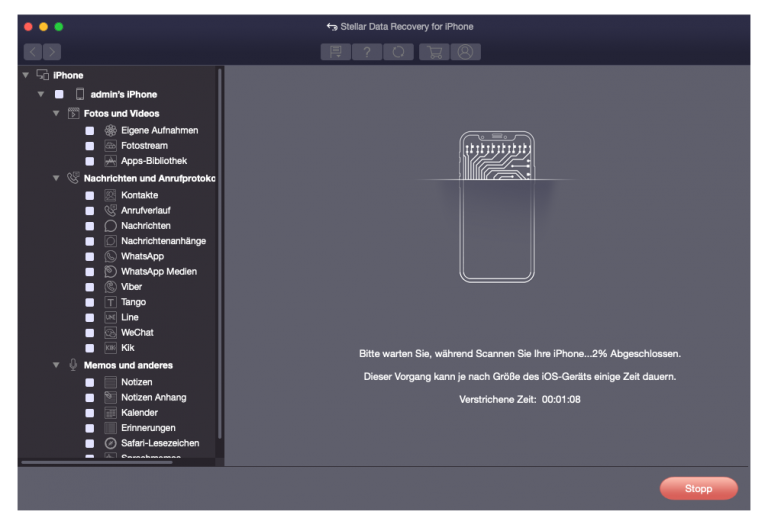The height and width of the screenshot is (531, 768).
Task: Select the Notizen Anhang entry
Action: [x=154, y=397]
